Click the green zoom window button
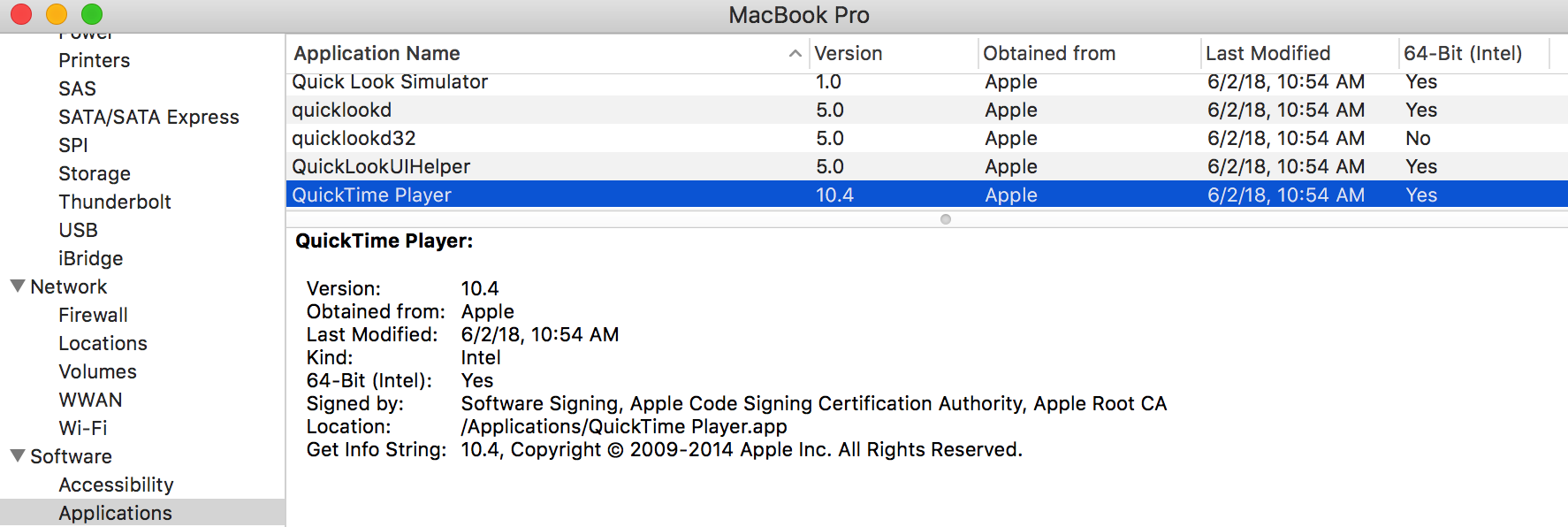 (x=92, y=14)
